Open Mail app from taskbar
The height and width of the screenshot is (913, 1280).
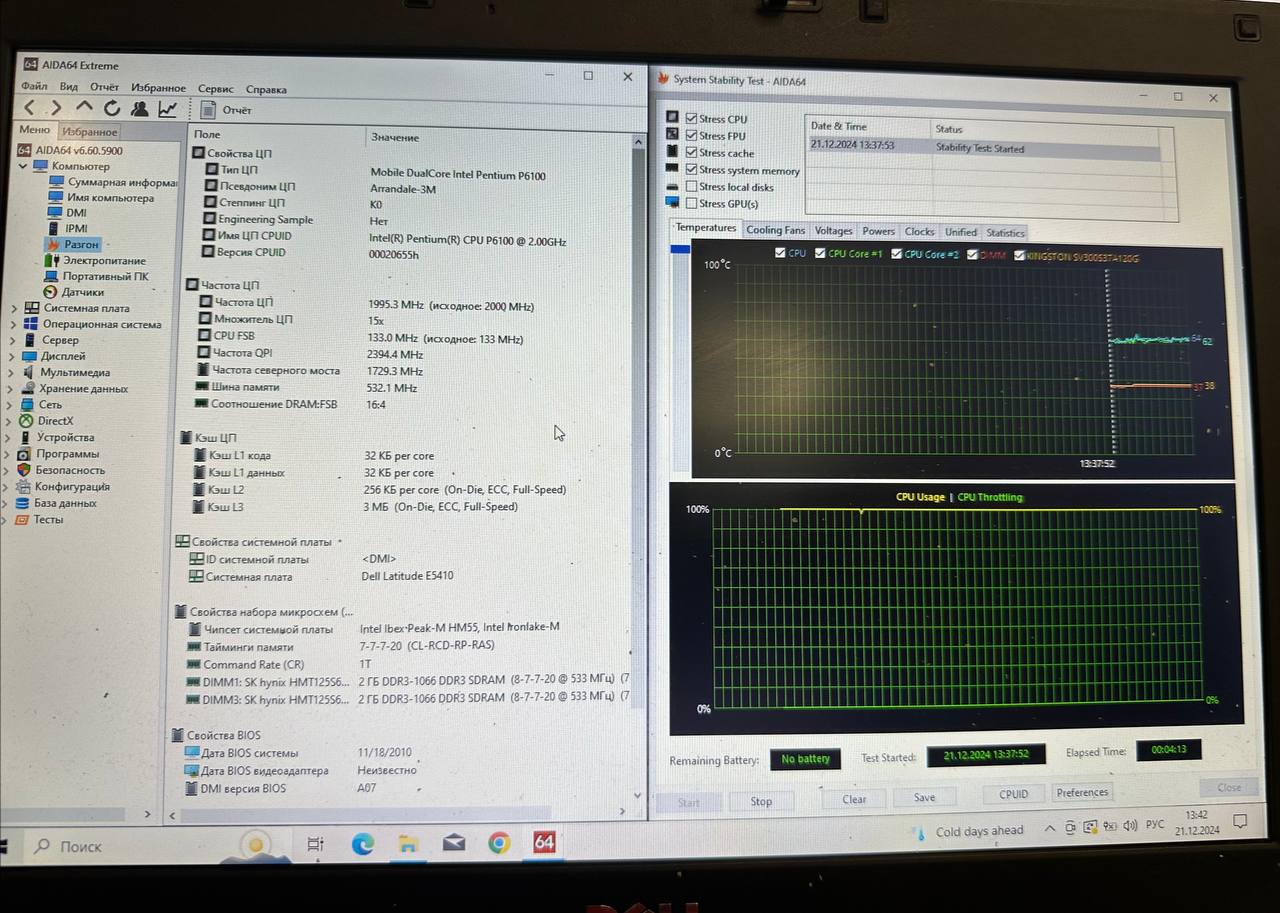point(453,844)
